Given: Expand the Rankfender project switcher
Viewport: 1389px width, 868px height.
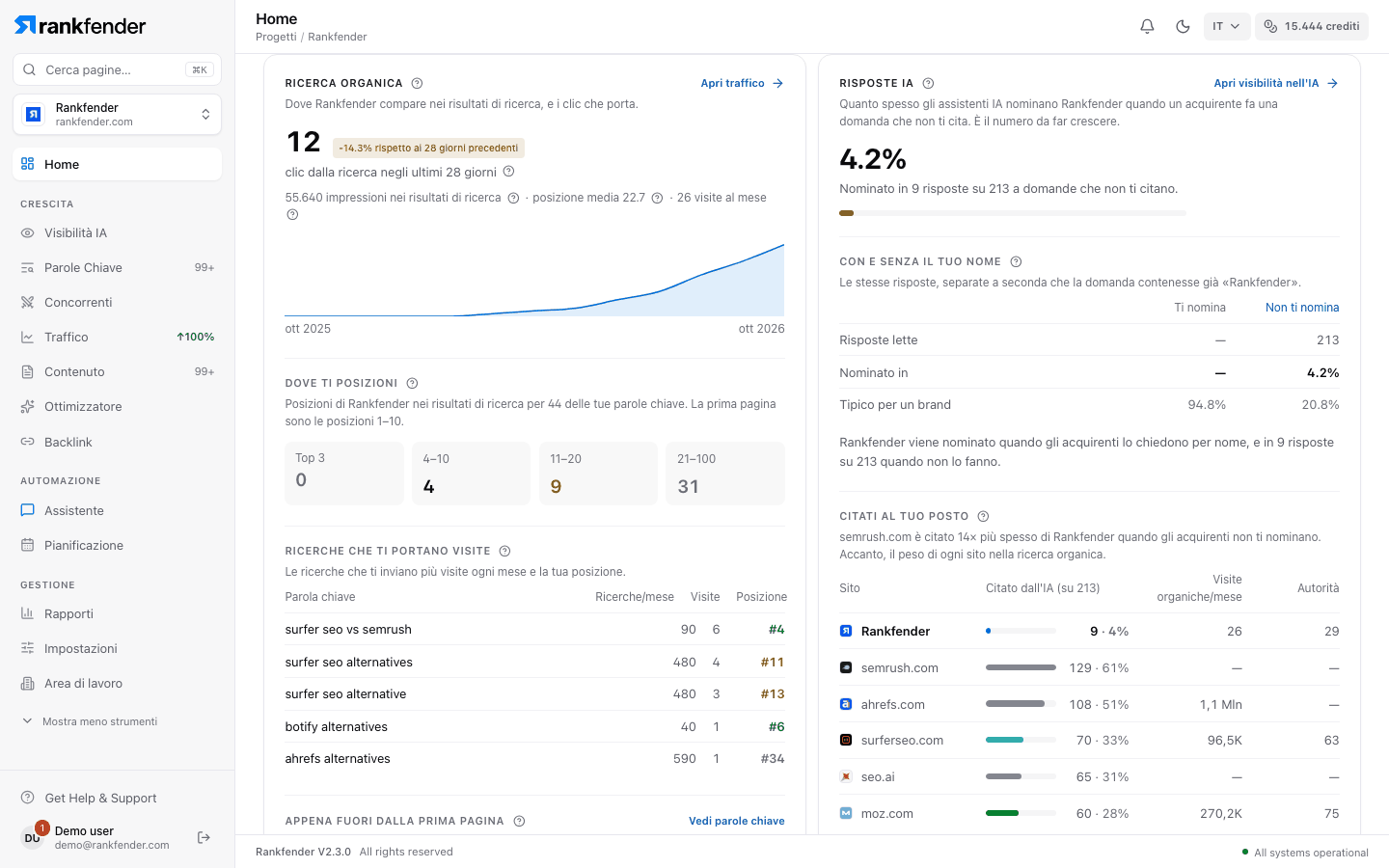Looking at the screenshot, I should pyautogui.click(x=117, y=115).
